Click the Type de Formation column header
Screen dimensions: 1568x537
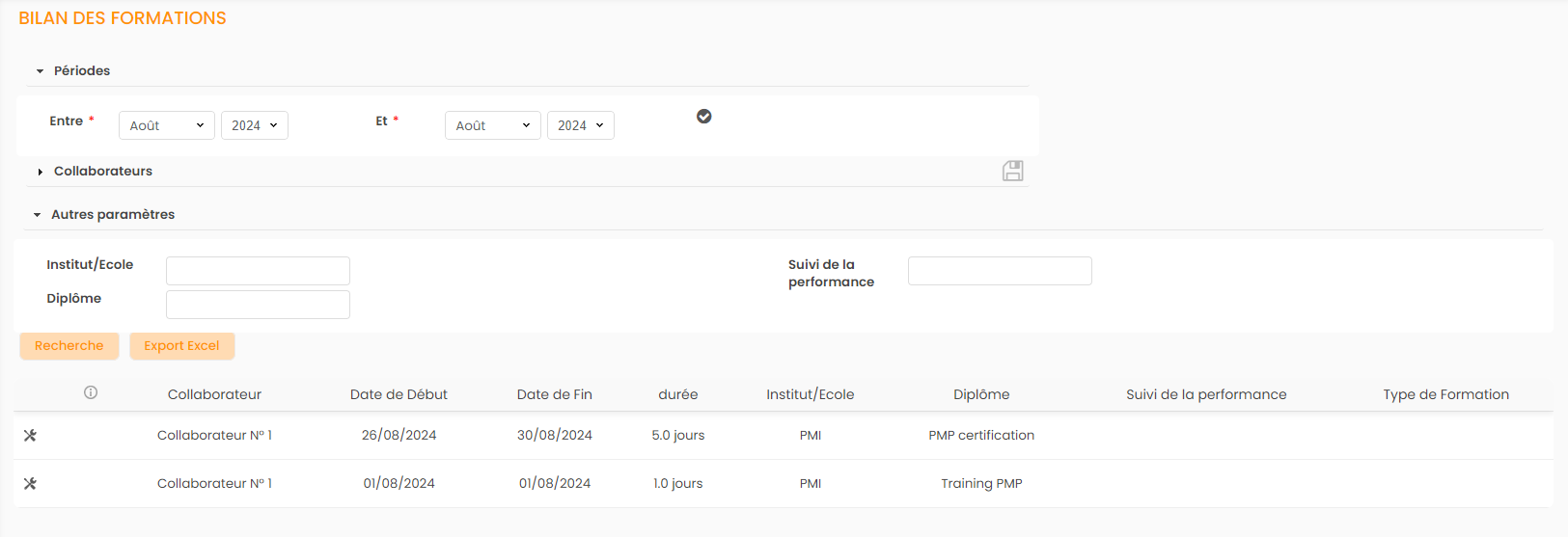1445,394
